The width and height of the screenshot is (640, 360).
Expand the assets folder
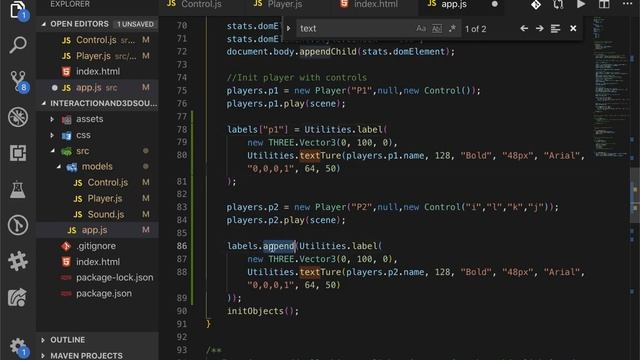[x=52, y=119]
